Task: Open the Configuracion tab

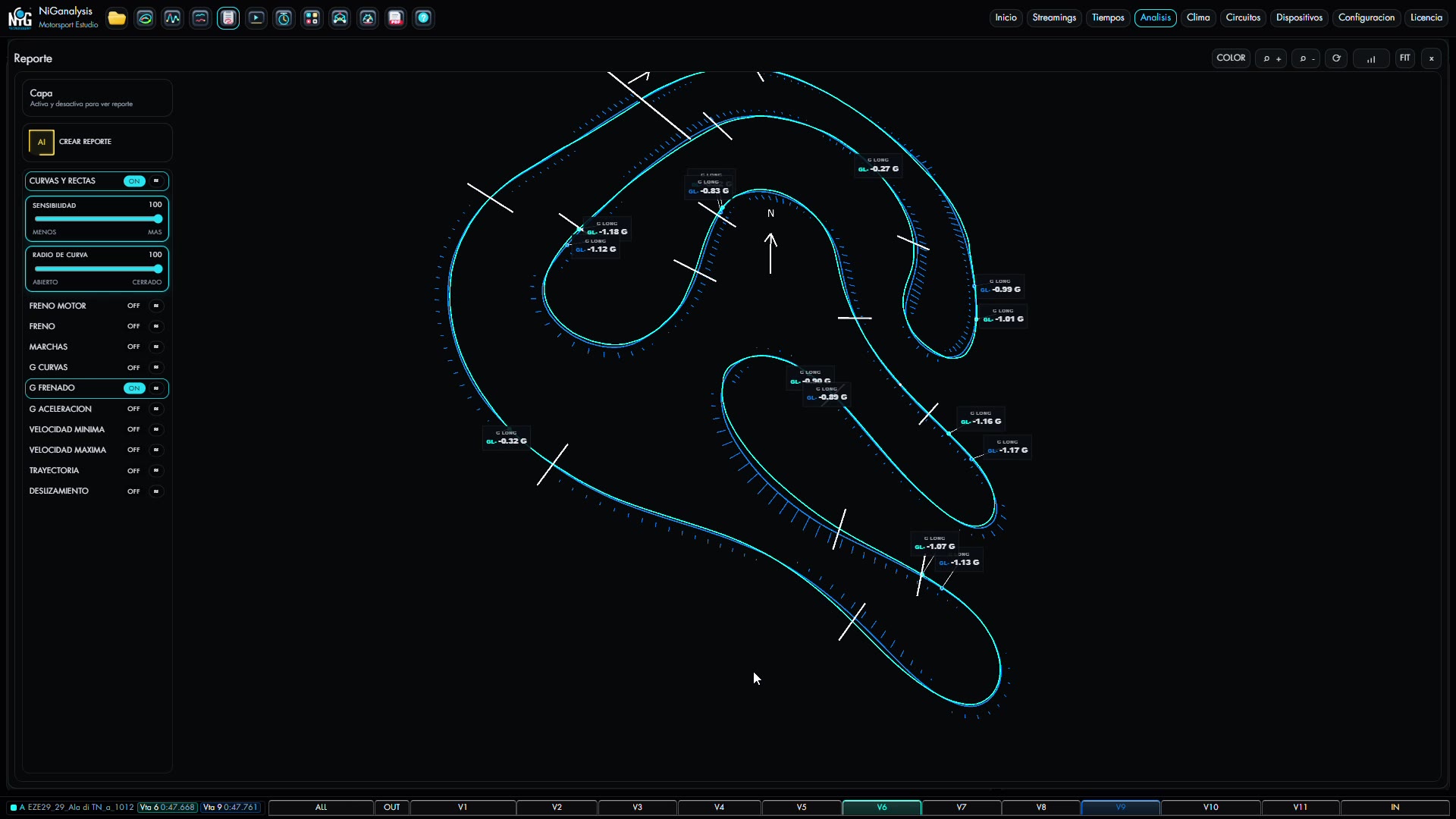Action: [x=1366, y=17]
